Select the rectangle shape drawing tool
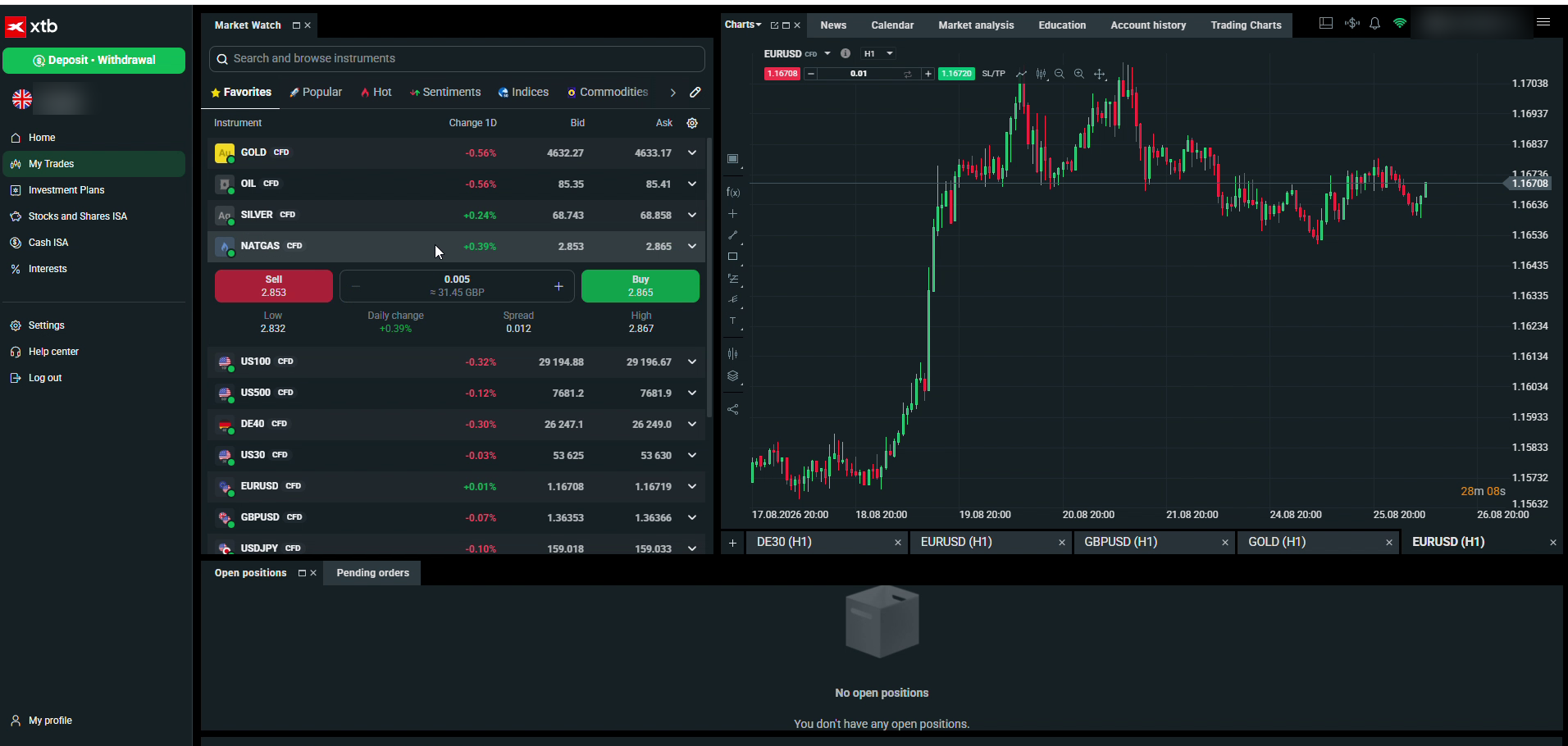Screen dimensions: 1568x746 (733, 257)
